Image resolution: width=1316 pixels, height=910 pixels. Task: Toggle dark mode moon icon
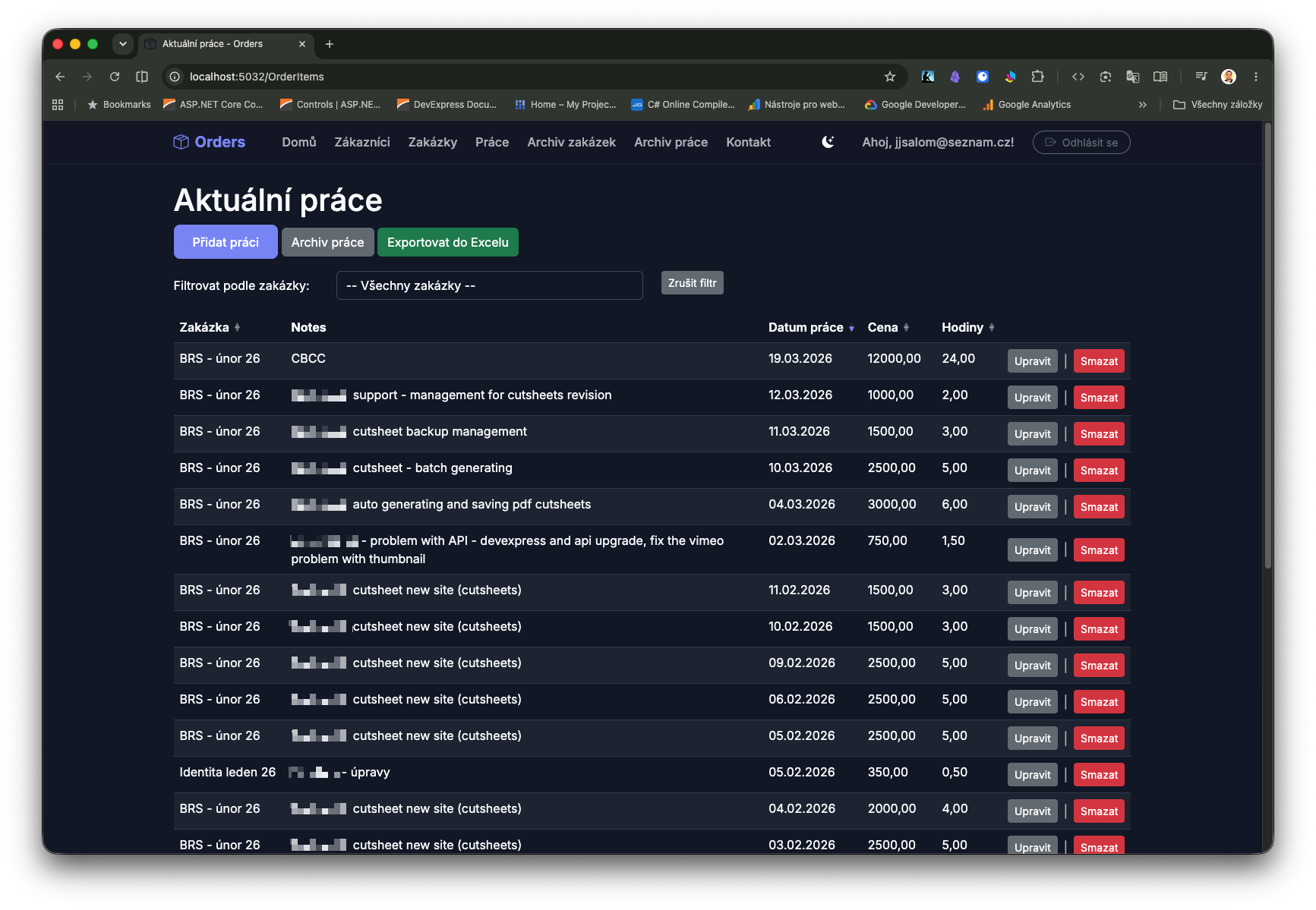tap(828, 142)
